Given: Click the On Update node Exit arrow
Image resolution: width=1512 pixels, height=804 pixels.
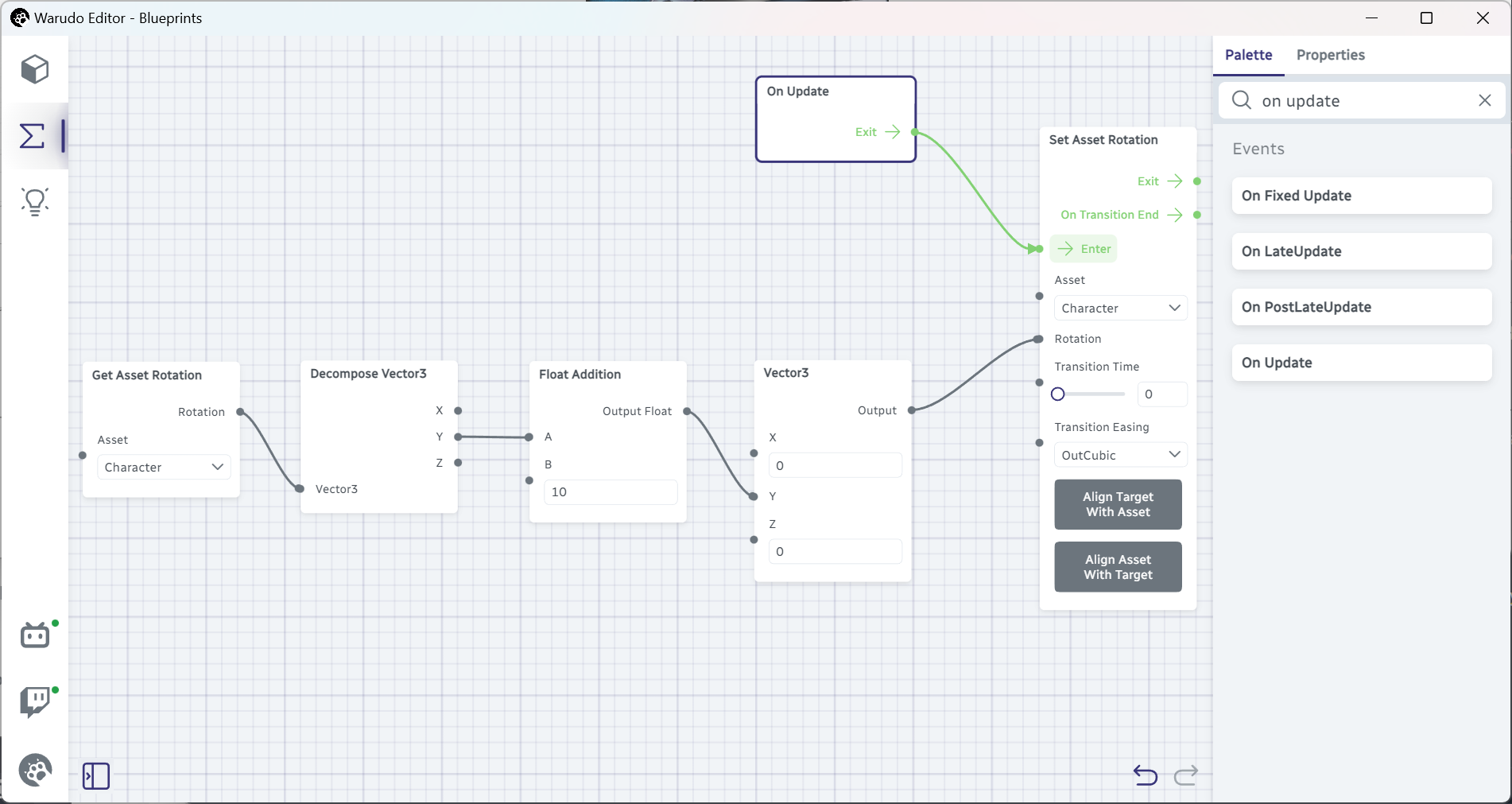Looking at the screenshot, I should tap(893, 132).
